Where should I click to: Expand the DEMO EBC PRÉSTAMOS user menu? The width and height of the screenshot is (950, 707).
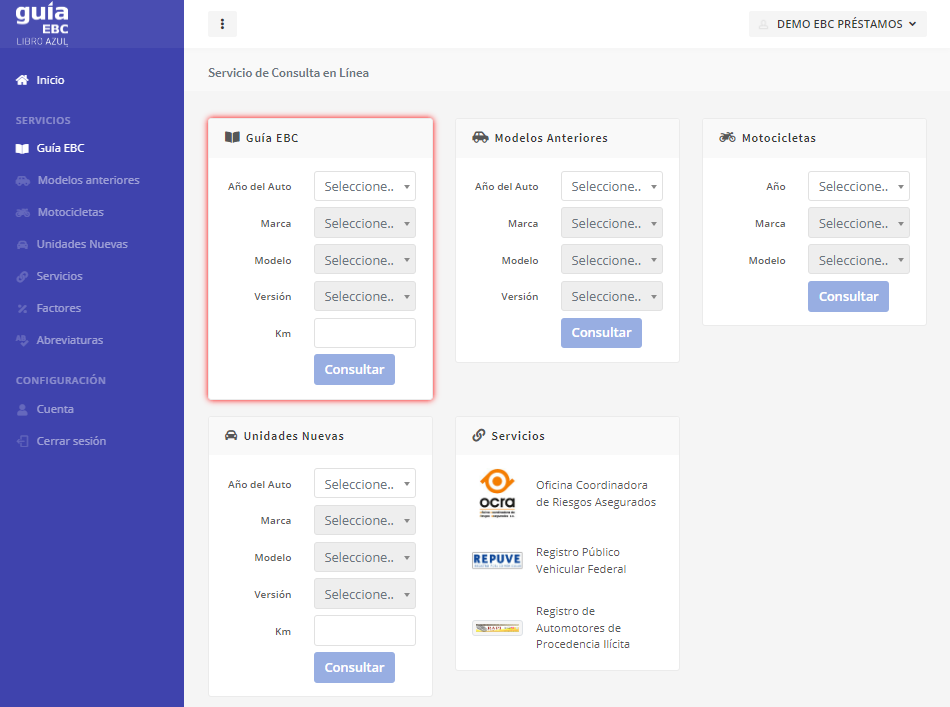(837, 24)
